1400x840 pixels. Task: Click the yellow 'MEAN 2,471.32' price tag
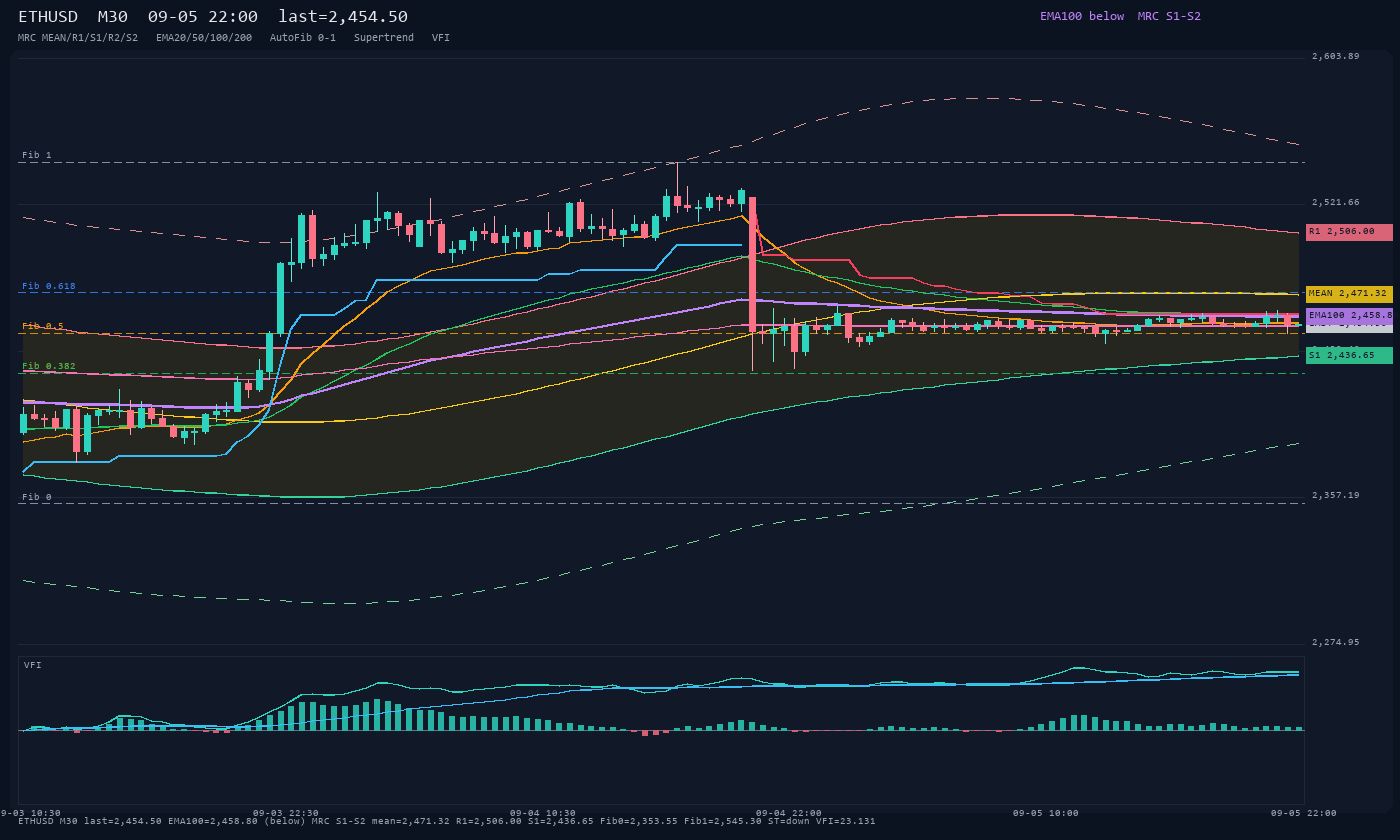1349,294
